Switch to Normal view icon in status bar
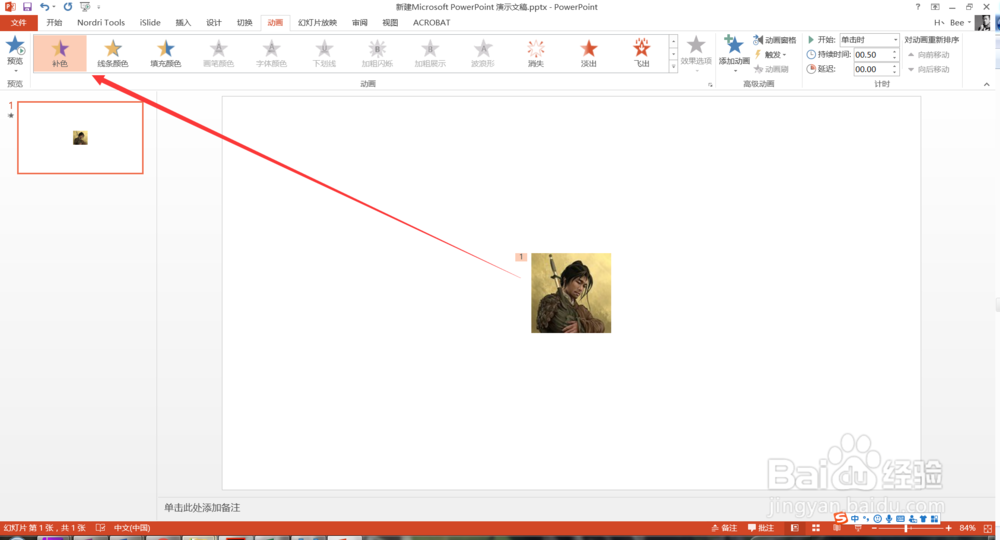This screenshot has width=1000, height=540. pos(795,528)
